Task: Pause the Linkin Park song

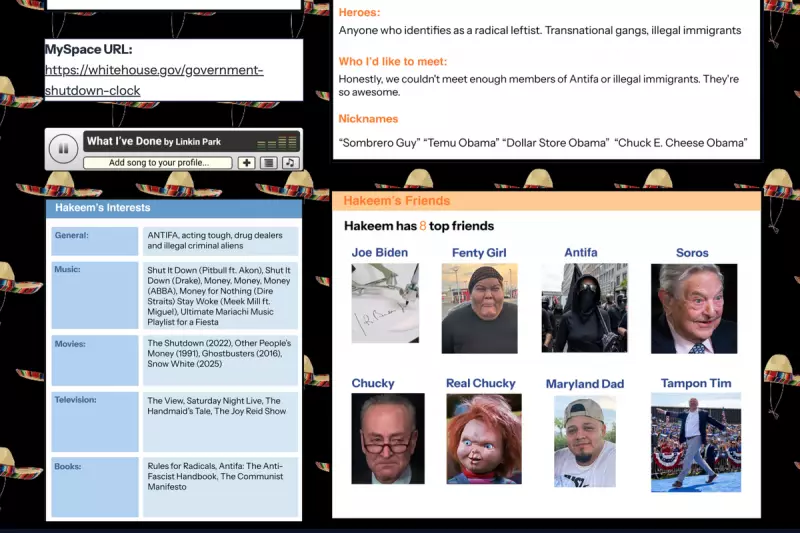Action: pyautogui.click(x=63, y=149)
